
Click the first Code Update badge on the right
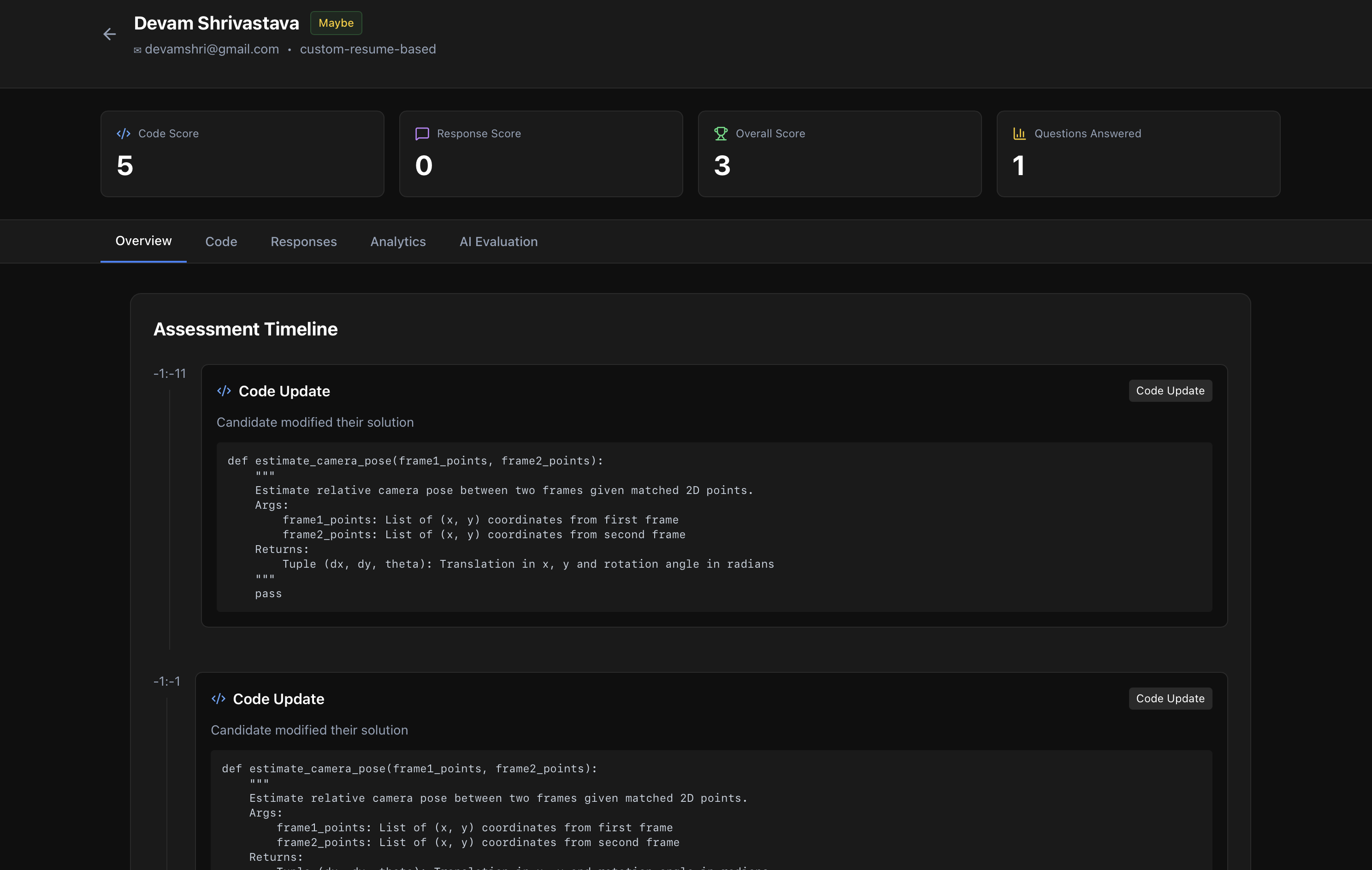coord(1170,391)
